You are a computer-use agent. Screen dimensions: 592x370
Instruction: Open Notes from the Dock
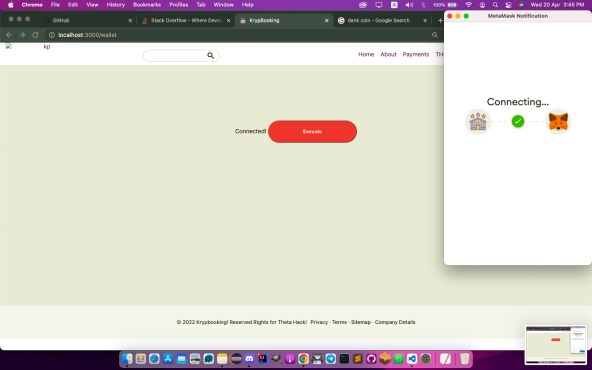coord(222,358)
